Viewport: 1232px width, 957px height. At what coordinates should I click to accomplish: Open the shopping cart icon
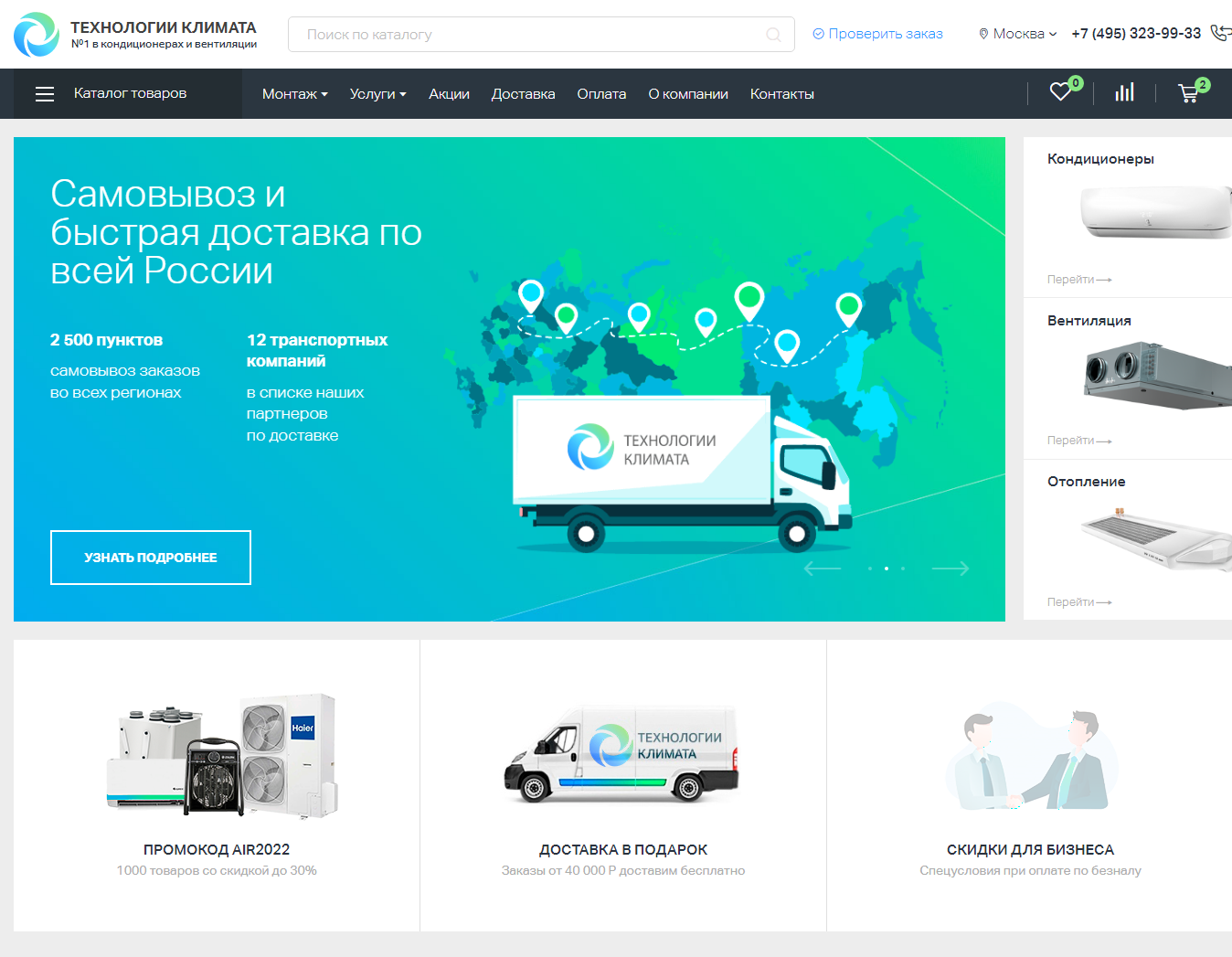click(x=1188, y=92)
